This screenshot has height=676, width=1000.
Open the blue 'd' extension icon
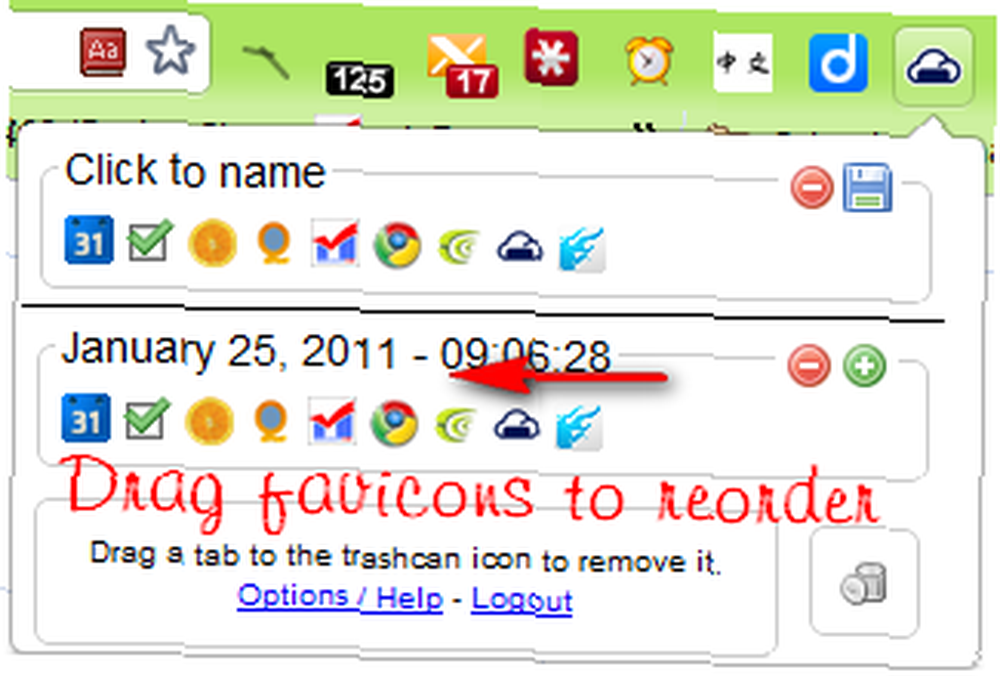(838, 62)
